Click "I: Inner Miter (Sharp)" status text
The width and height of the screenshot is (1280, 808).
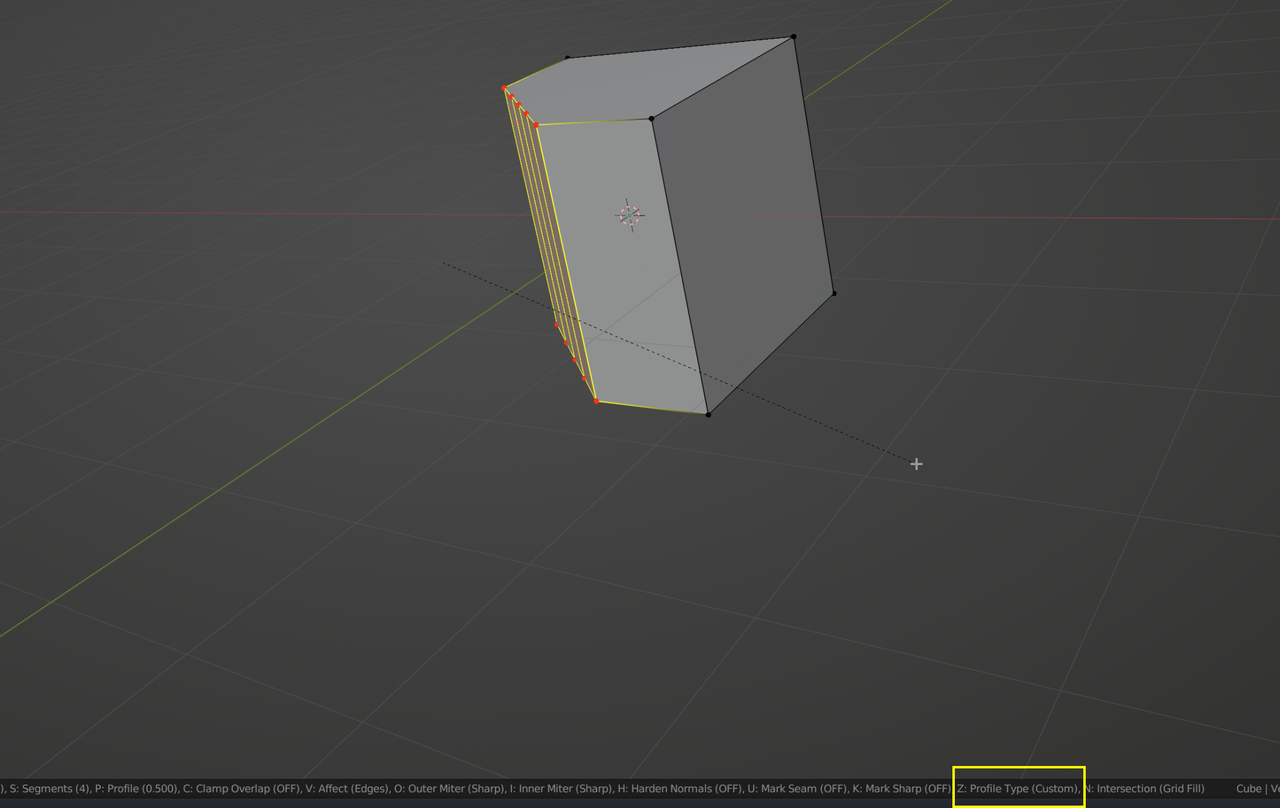(x=562, y=789)
